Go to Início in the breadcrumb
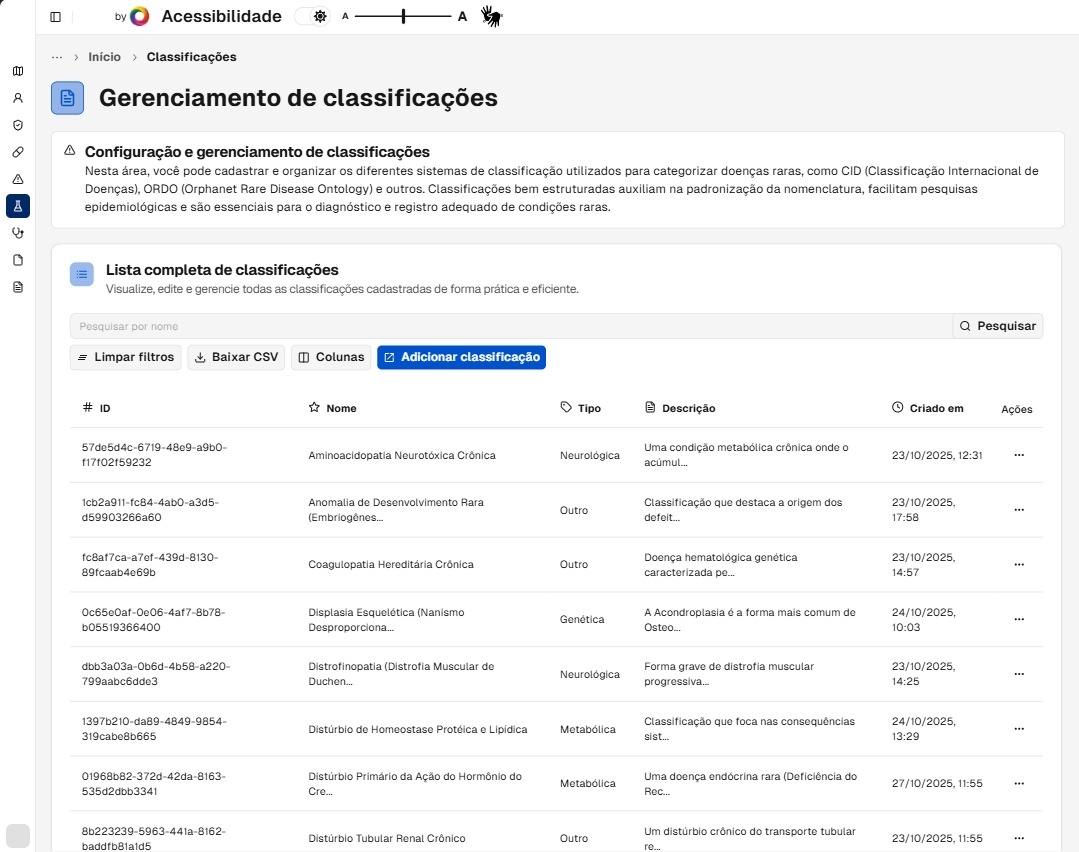 [x=104, y=57]
